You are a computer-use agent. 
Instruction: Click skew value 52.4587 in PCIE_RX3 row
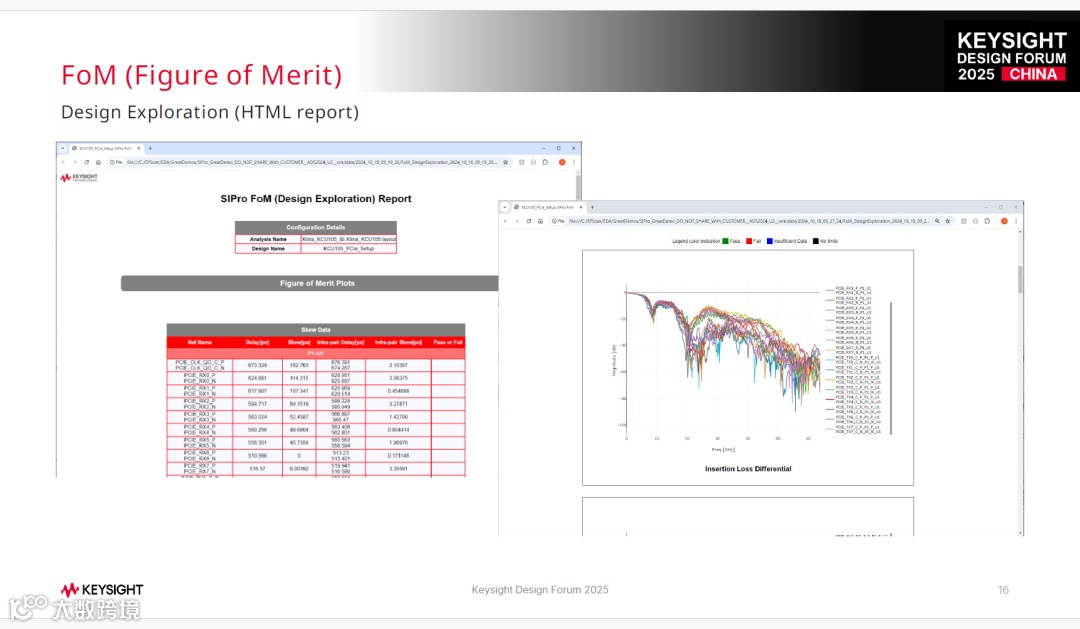tap(299, 417)
